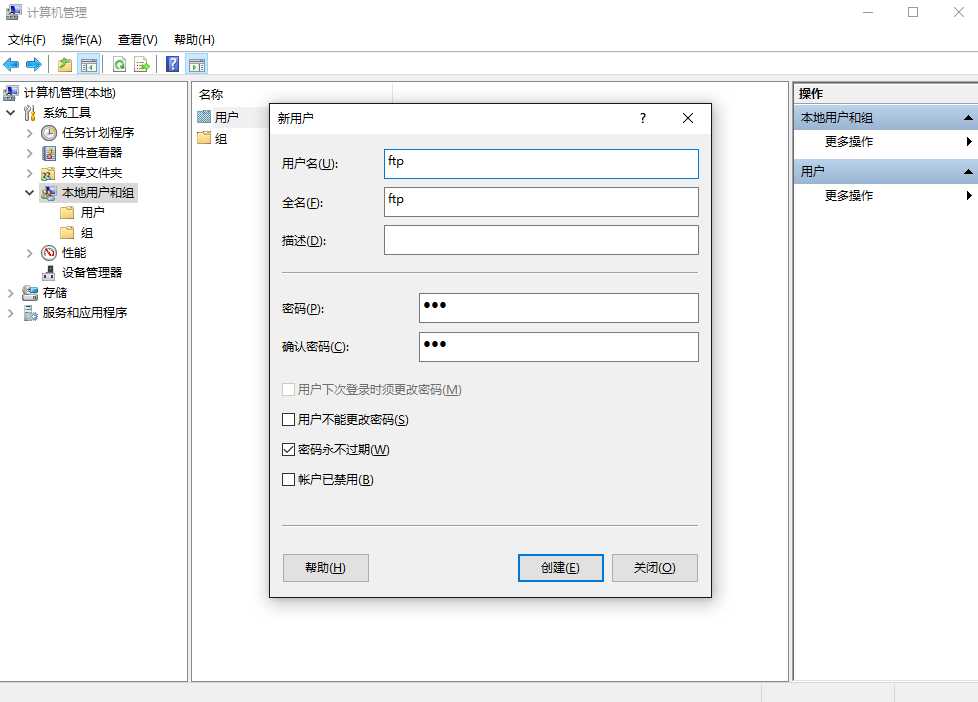This screenshot has width=978, height=702.
Task: Focus the 确认密码 input field
Action: 559,346
